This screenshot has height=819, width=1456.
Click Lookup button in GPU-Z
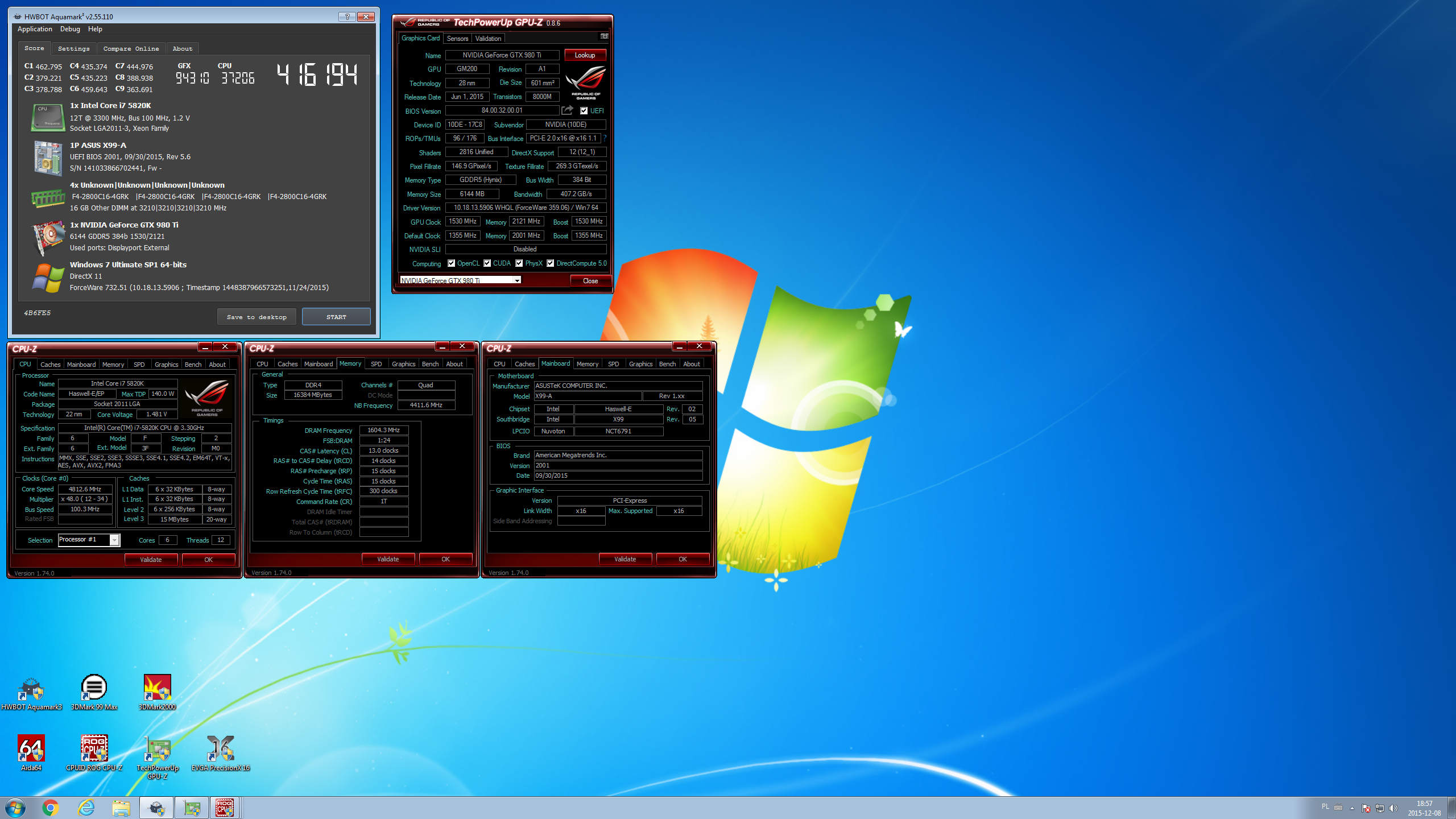[x=585, y=55]
